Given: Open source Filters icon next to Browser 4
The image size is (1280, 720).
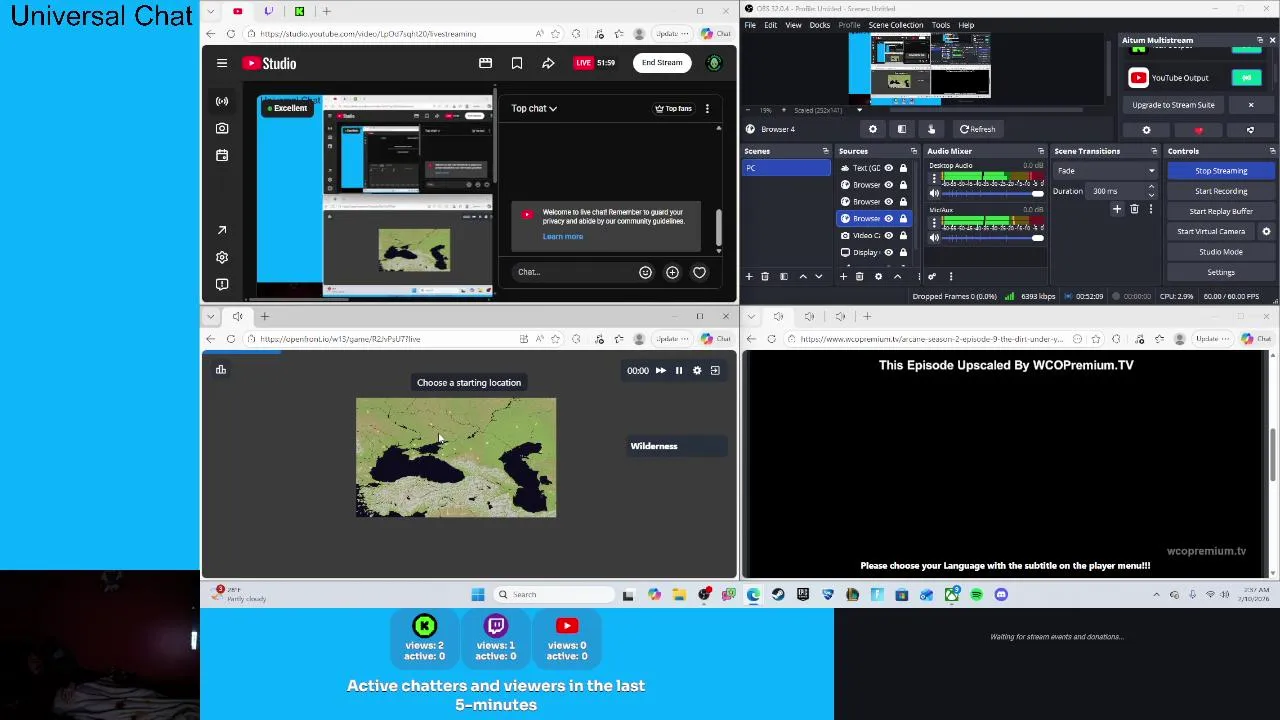Looking at the screenshot, I should [x=902, y=129].
